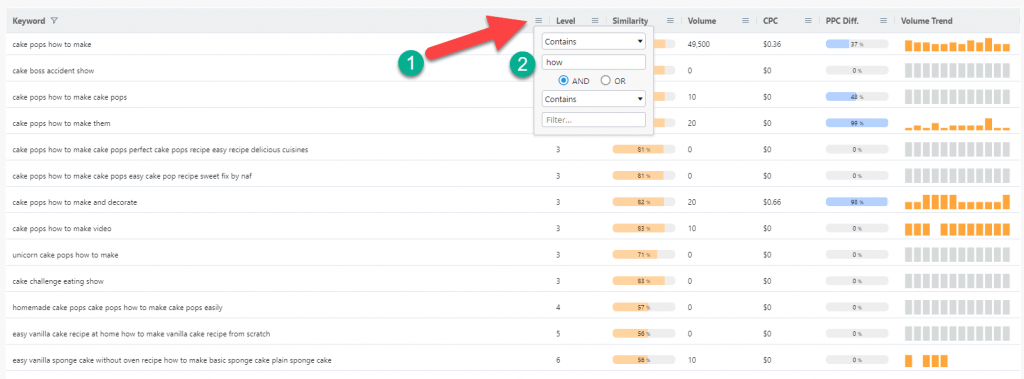Click the 71 % similarity bar
1024x379 pixels.
643,255
